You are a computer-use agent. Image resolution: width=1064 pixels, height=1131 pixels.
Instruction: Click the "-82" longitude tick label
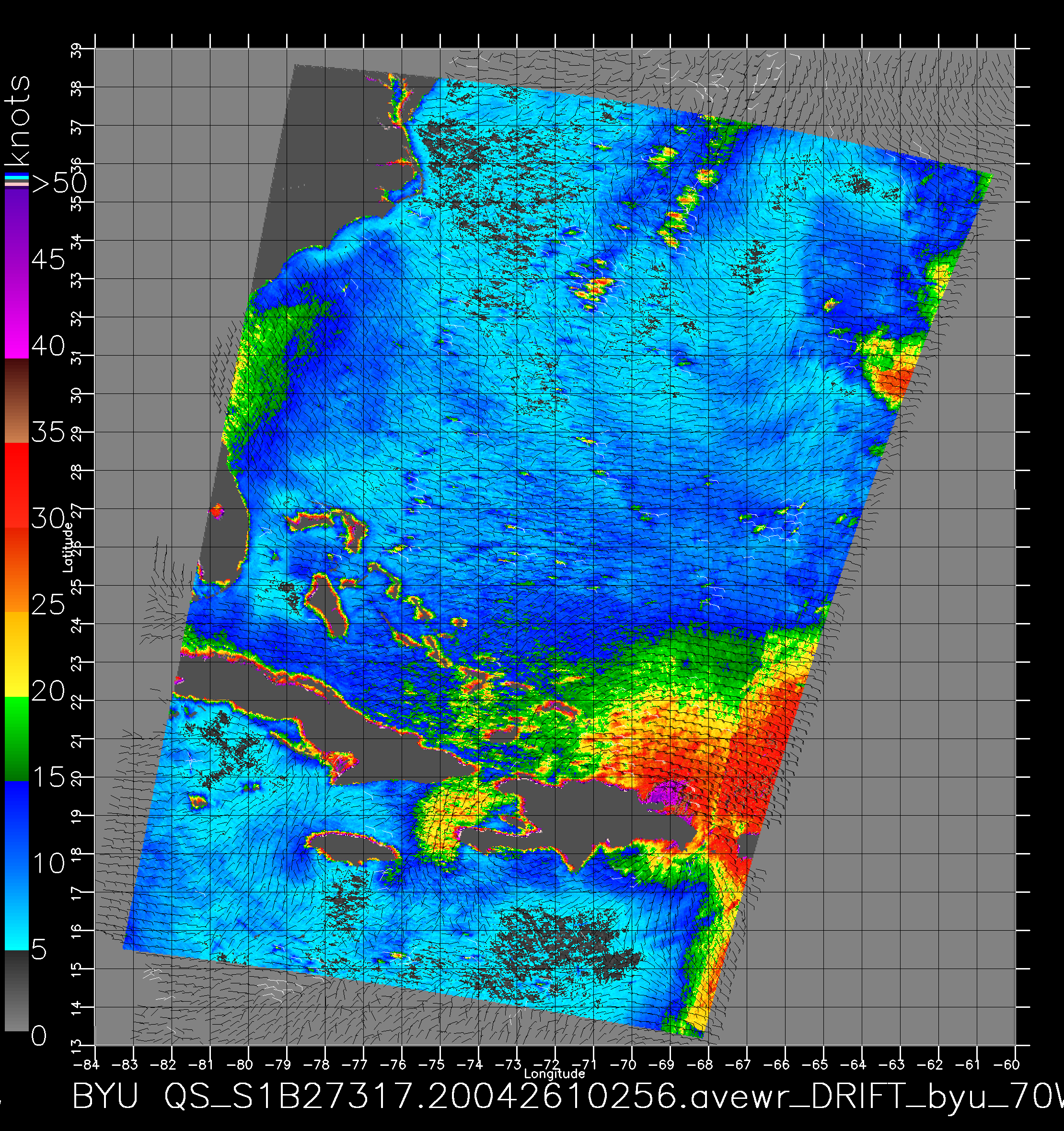[x=163, y=1064]
